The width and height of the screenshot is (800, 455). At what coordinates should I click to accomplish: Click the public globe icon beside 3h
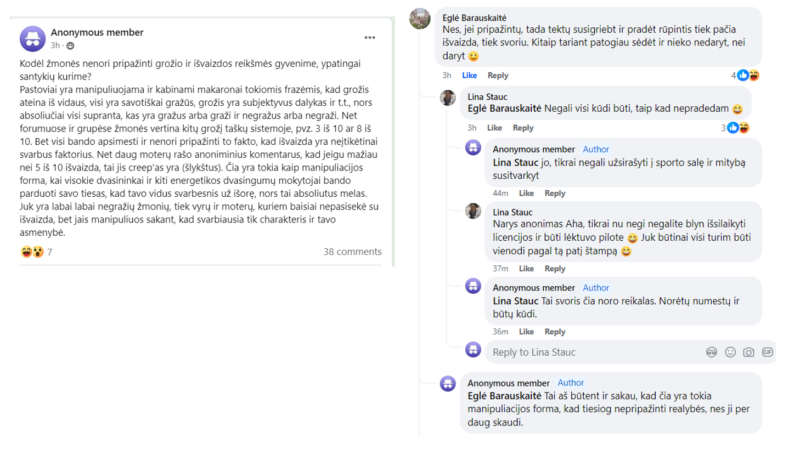[x=72, y=46]
